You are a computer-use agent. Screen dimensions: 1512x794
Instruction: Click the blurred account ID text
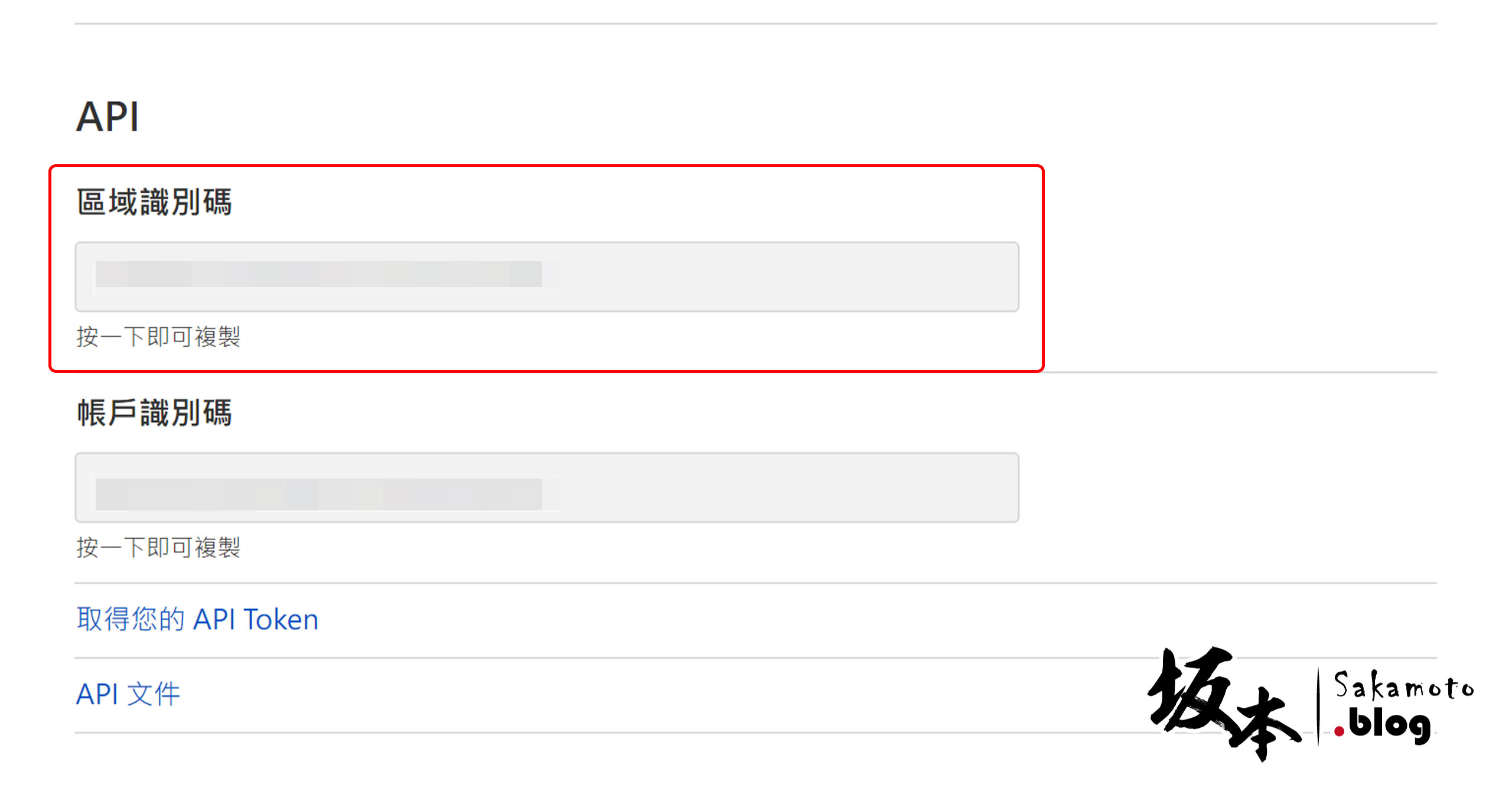[319, 494]
